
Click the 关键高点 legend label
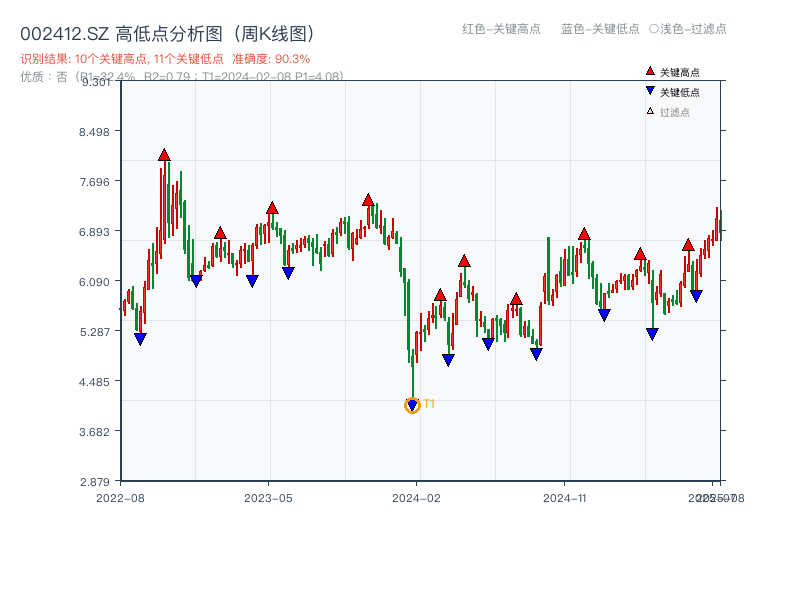point(680,72)
